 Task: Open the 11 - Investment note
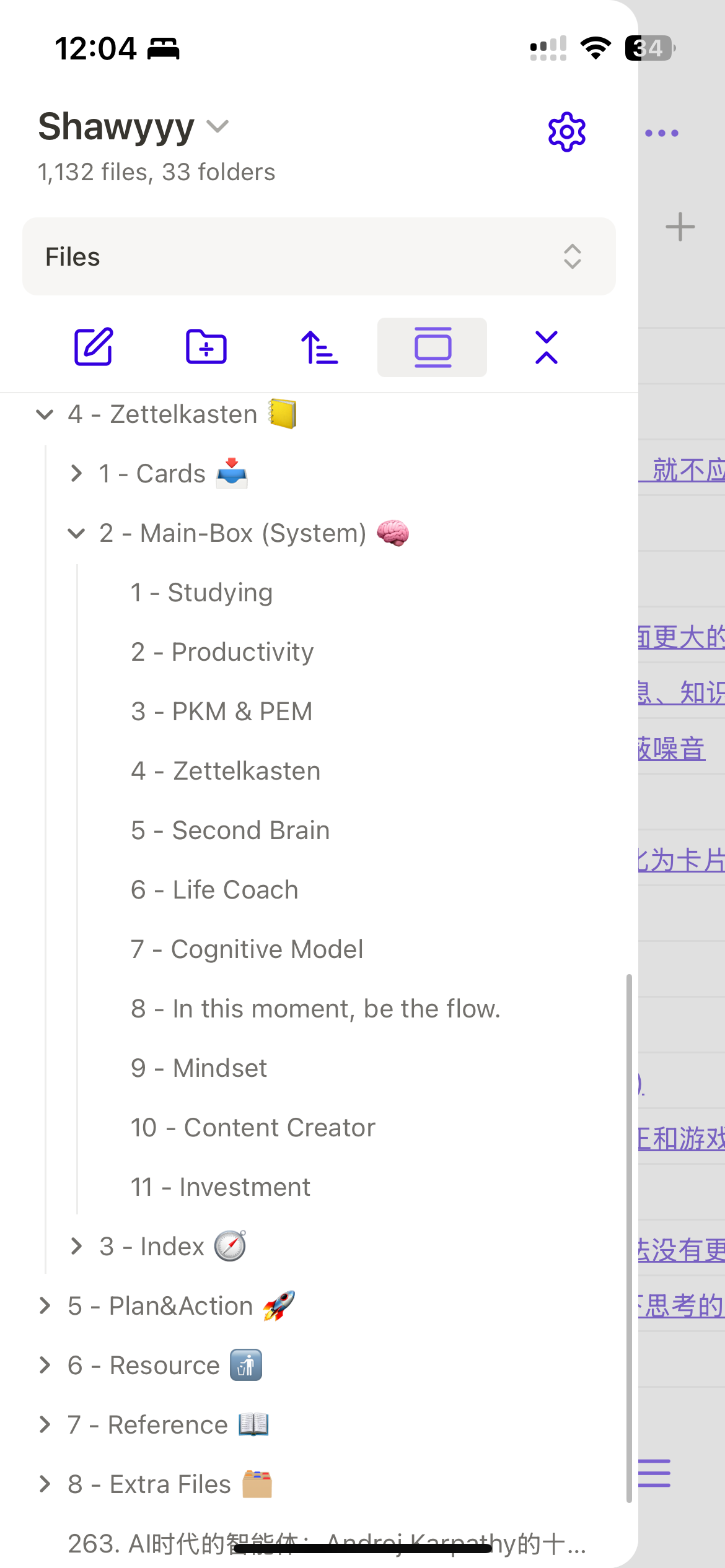tap(221, 1187)
